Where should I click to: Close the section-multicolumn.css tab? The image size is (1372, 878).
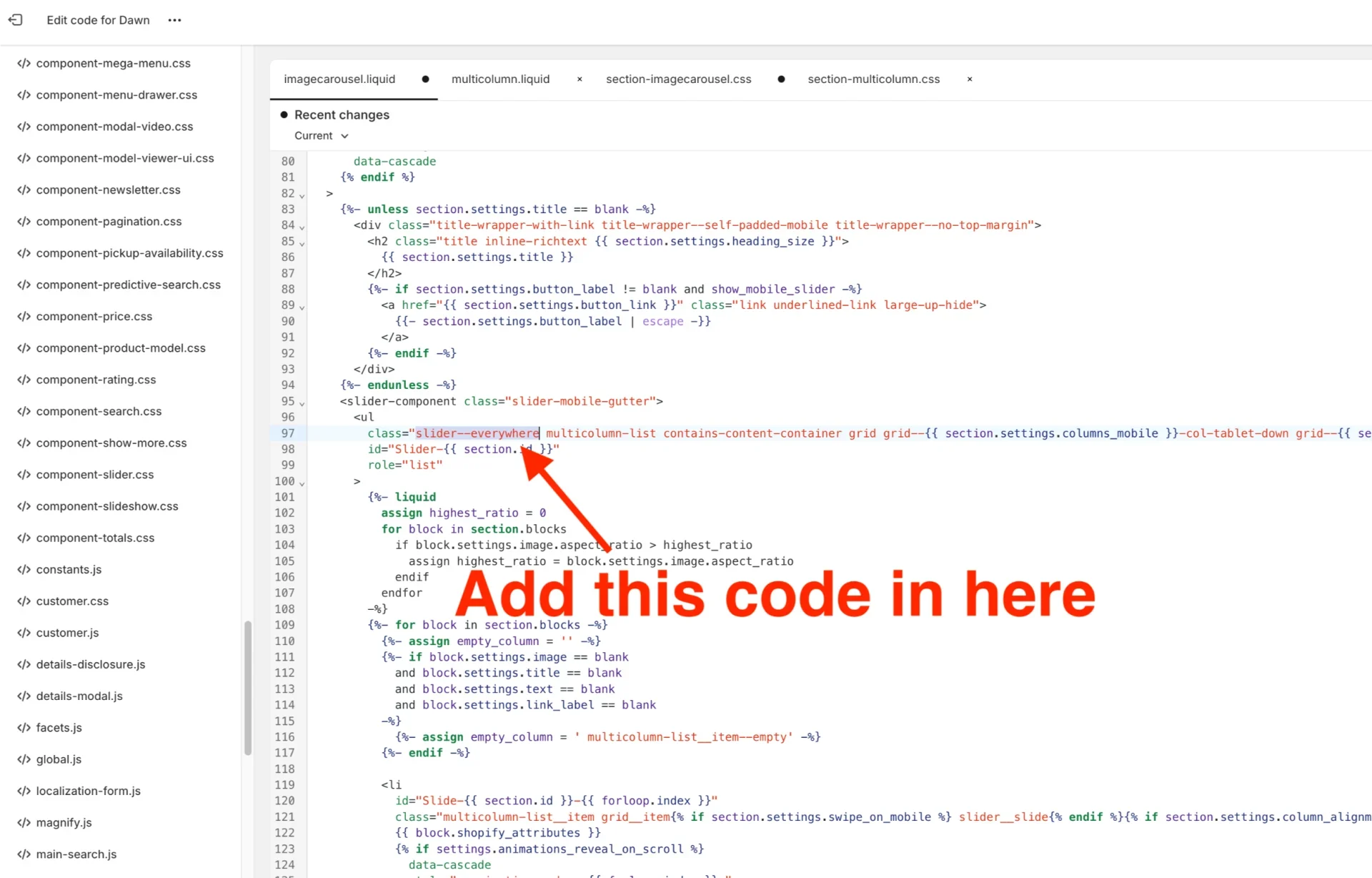pyautogui.click(x=969, y=79)
